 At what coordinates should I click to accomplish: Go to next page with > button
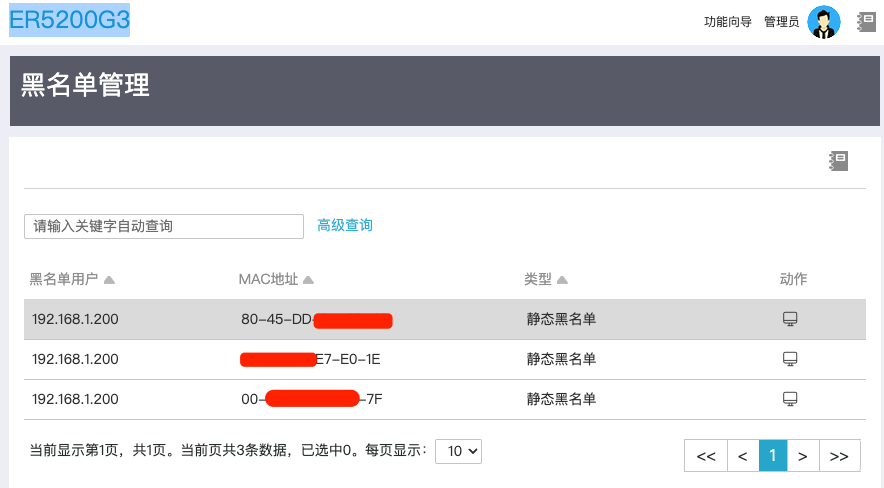coord(803,456)
